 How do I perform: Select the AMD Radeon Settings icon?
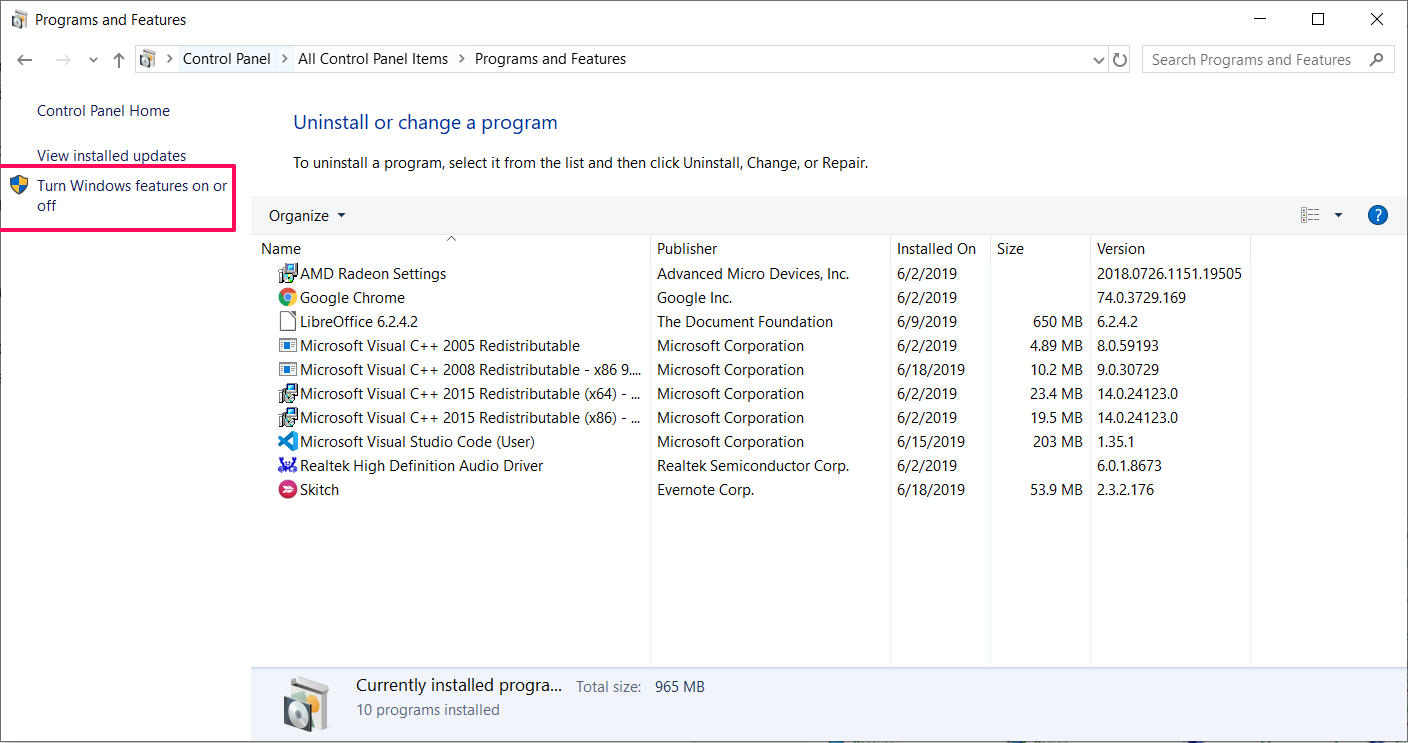(x=288, y=274)
